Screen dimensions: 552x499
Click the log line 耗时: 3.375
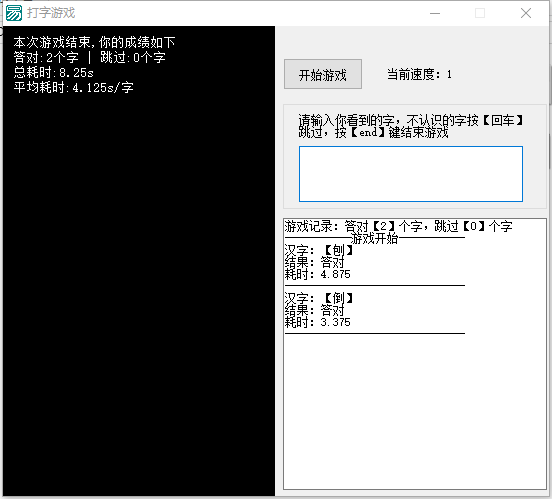(x=318, y=322)
